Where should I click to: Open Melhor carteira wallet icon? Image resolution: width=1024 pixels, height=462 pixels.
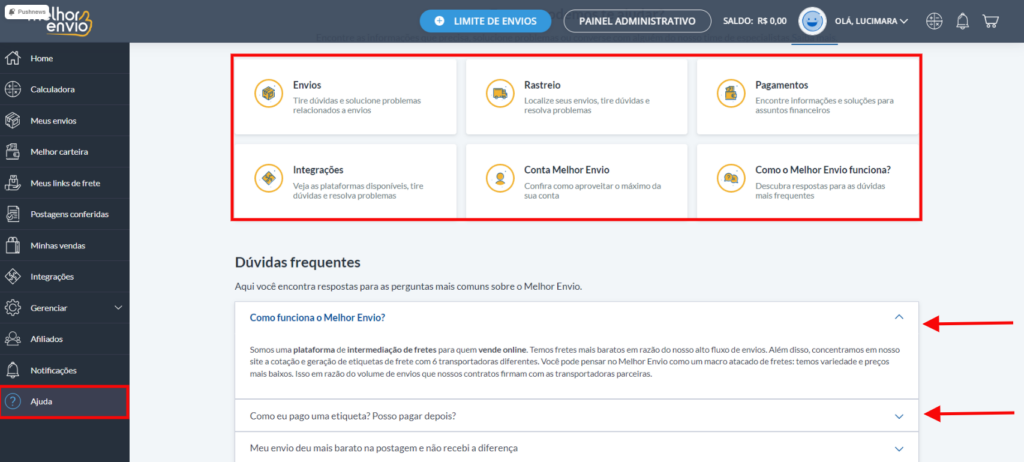pyautogui.click(x=12, y=152)
